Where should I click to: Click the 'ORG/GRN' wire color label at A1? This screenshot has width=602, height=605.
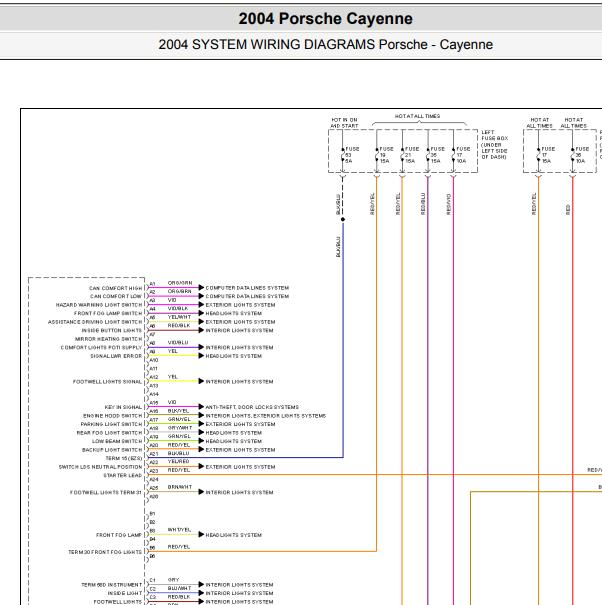tap(180, 283)
